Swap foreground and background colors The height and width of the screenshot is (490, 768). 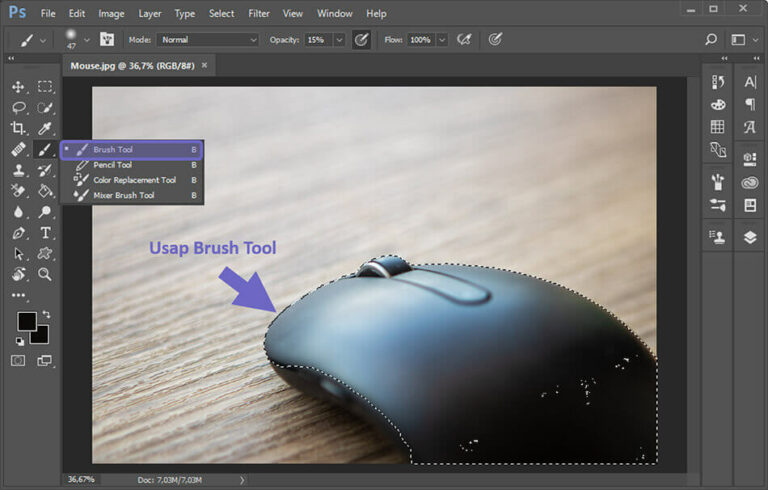[x=46, y=314]
